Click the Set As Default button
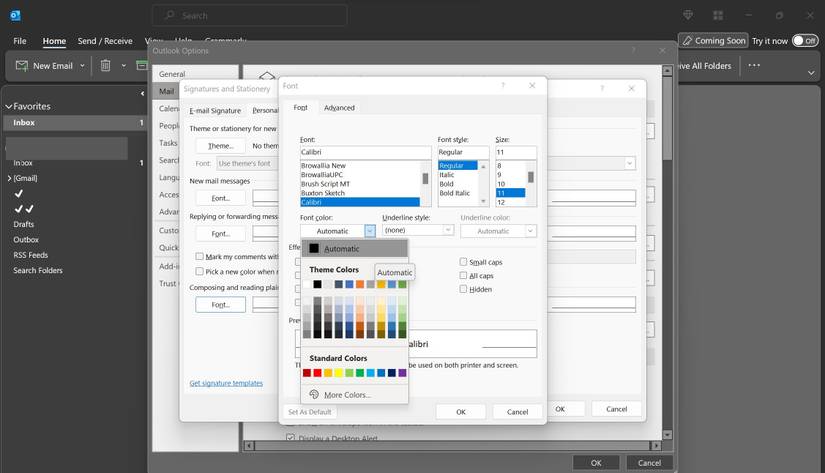Screen dimensions: 825x473 pos(310,411)
